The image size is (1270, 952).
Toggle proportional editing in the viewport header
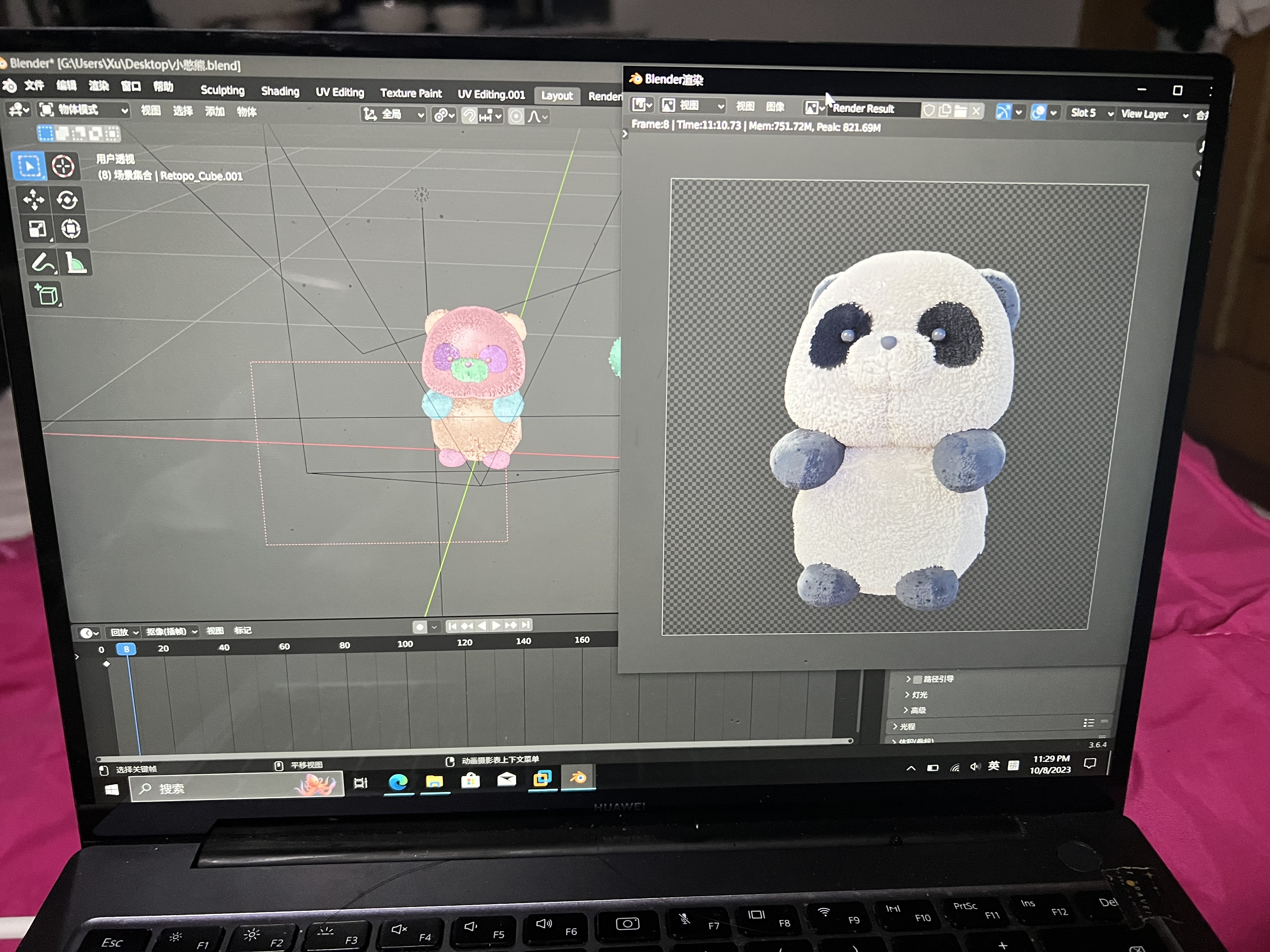(516, 116)
